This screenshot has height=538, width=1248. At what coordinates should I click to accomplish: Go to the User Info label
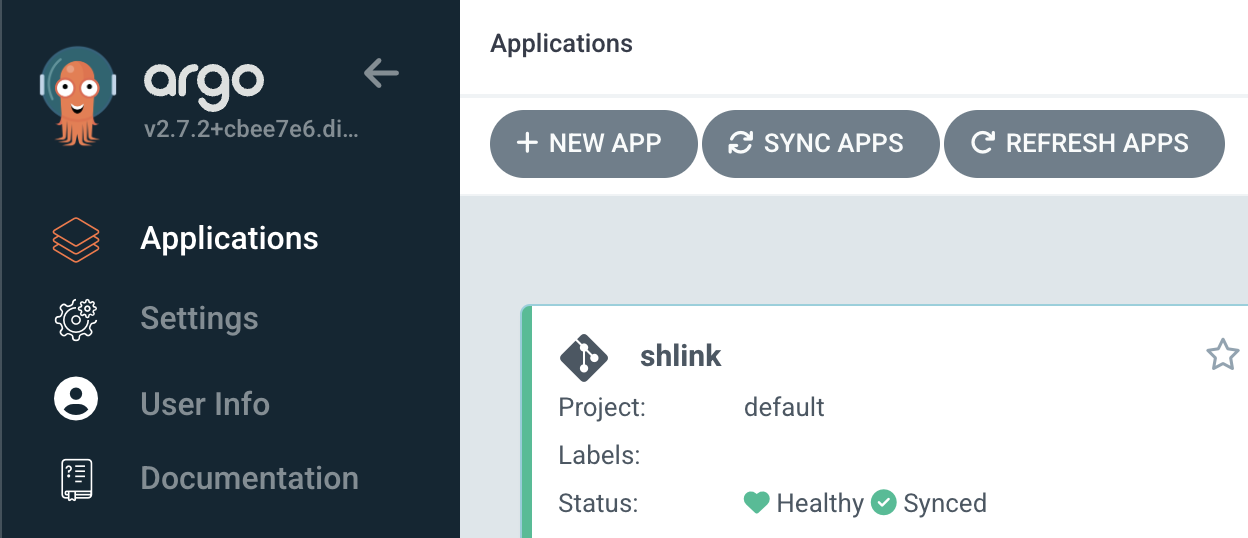pos(205,404)
